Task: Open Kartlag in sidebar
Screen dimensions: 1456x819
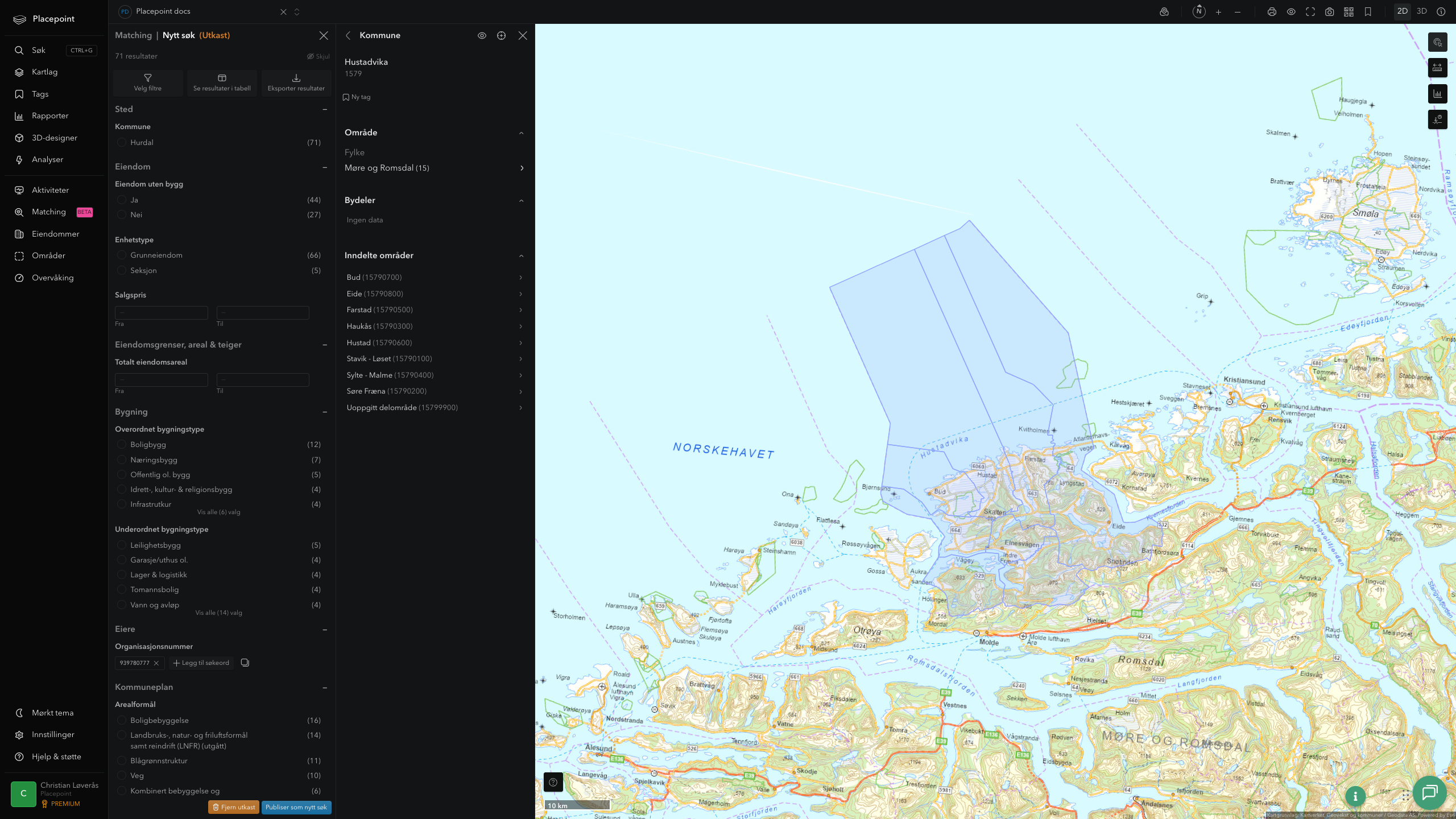Action: click(45, 72)
